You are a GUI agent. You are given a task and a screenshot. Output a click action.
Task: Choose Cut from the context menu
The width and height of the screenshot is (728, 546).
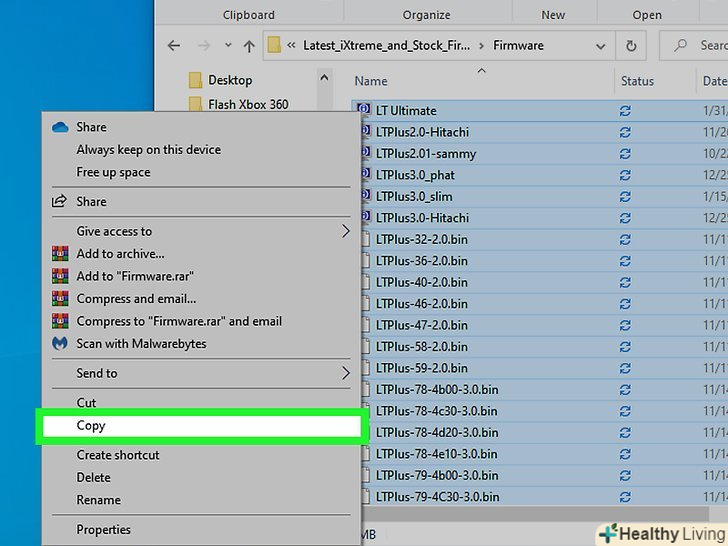click(87, 403)
